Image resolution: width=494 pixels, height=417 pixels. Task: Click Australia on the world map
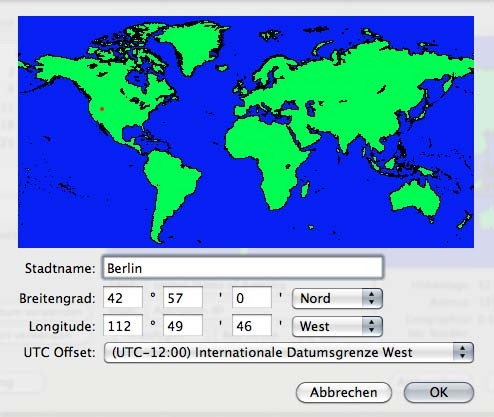(415, 198)
